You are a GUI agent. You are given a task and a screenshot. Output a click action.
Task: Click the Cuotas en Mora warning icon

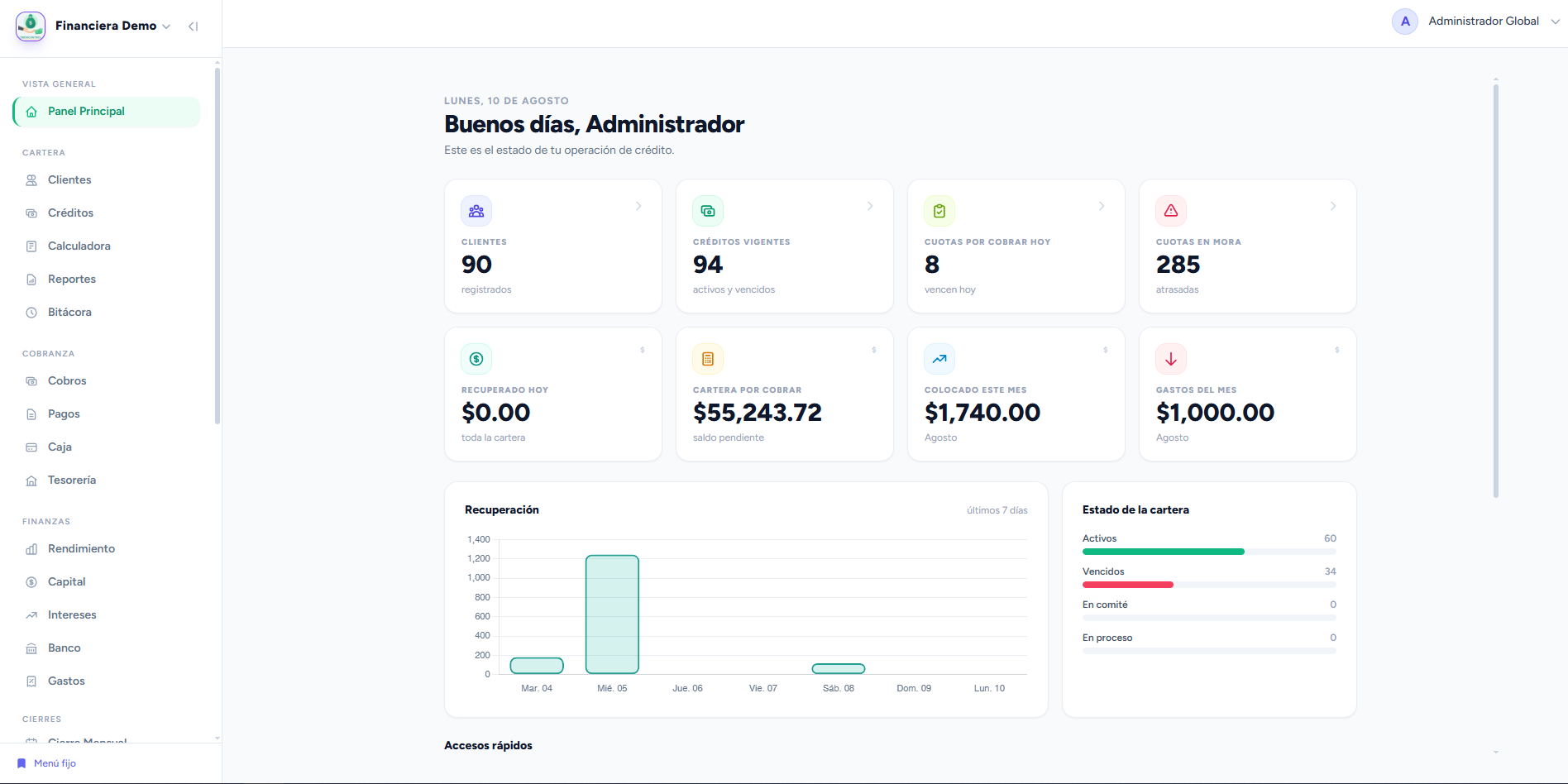(1171, 211)
